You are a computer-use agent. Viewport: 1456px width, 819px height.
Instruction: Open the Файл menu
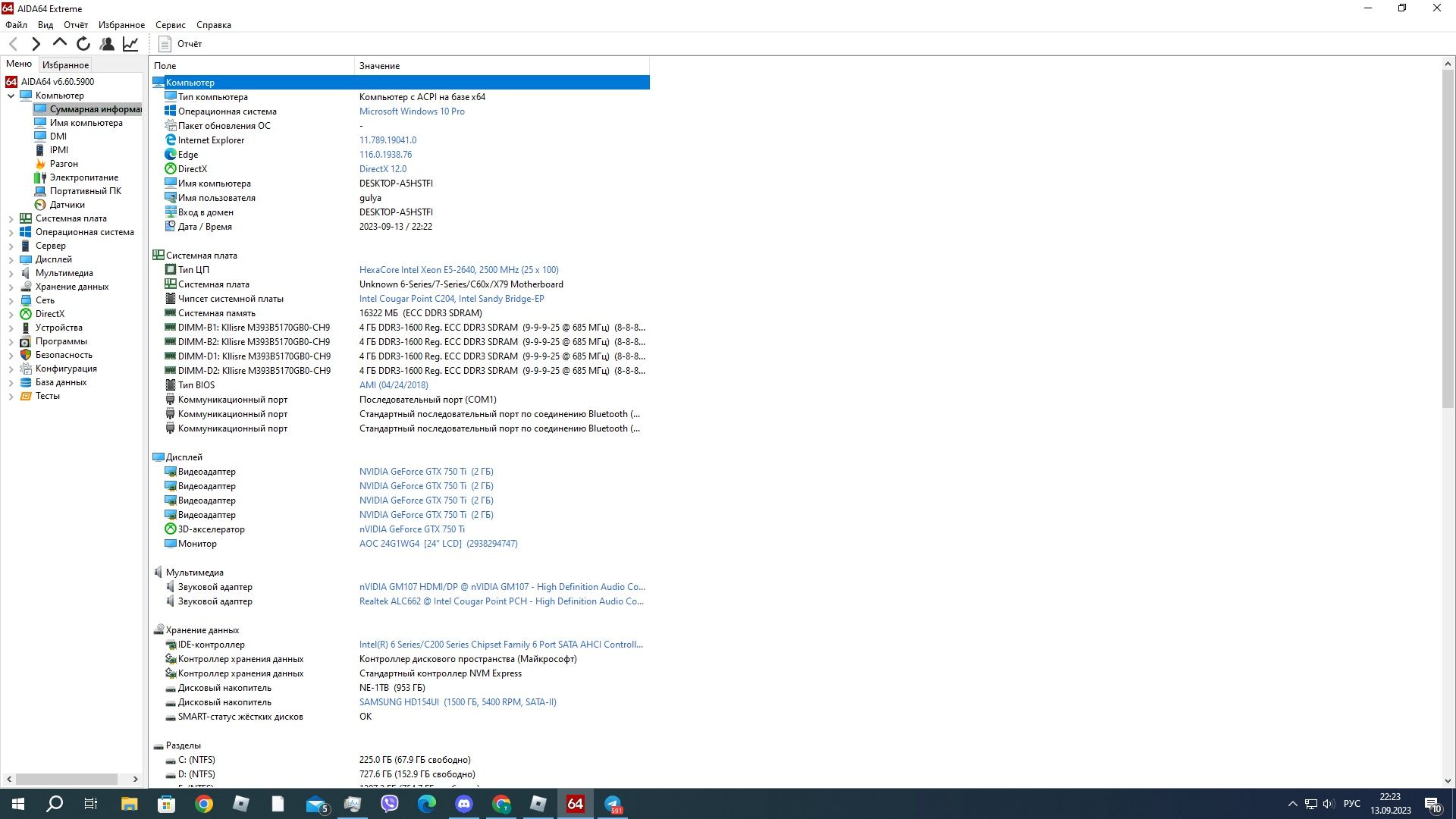16,24
